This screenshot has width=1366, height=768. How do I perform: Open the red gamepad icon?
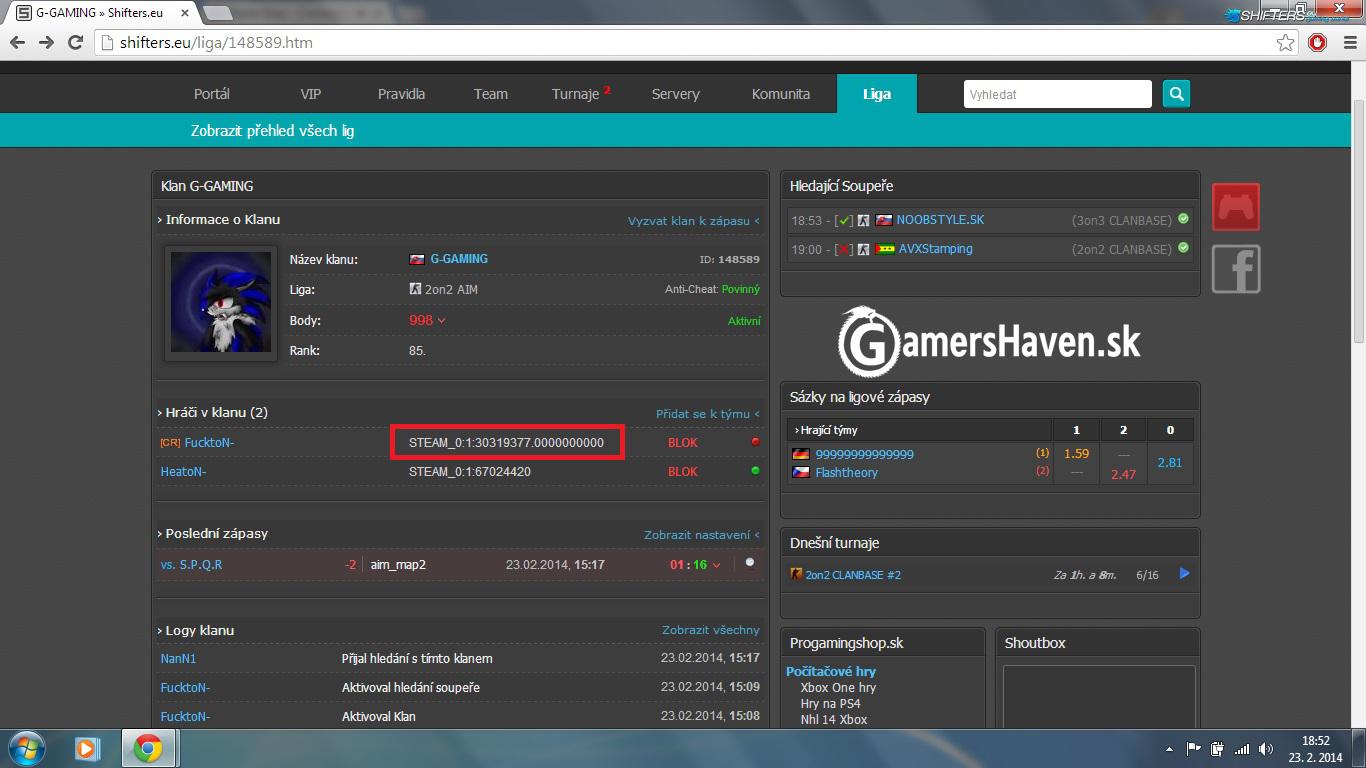(x=1236, y=207)
